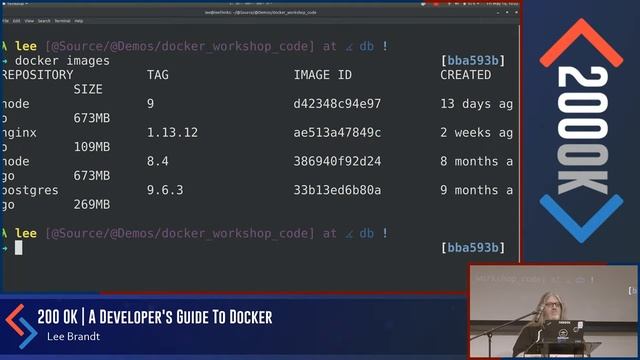Viewport: 640px width, 360px height.
Task: Click the tag 9.6.3 for postgres
Action: pos(165,190)
